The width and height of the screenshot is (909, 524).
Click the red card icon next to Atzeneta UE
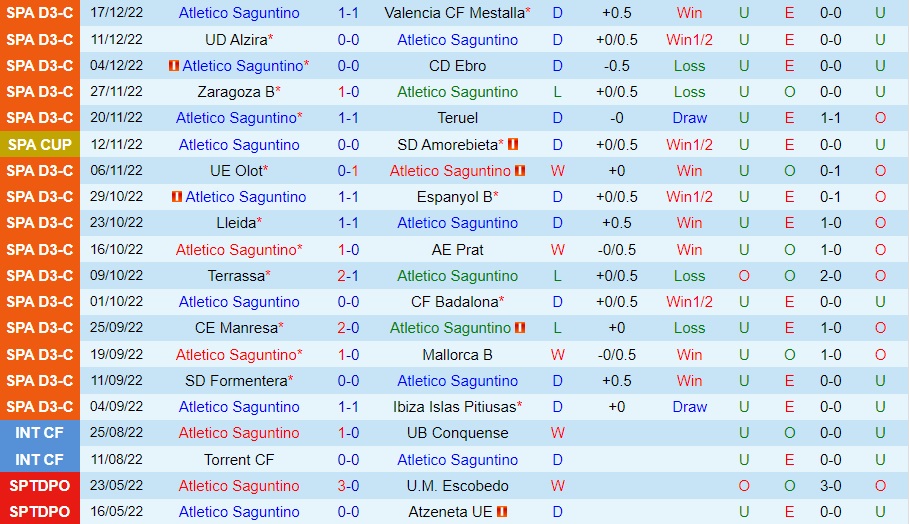click(x=502, y=512)
